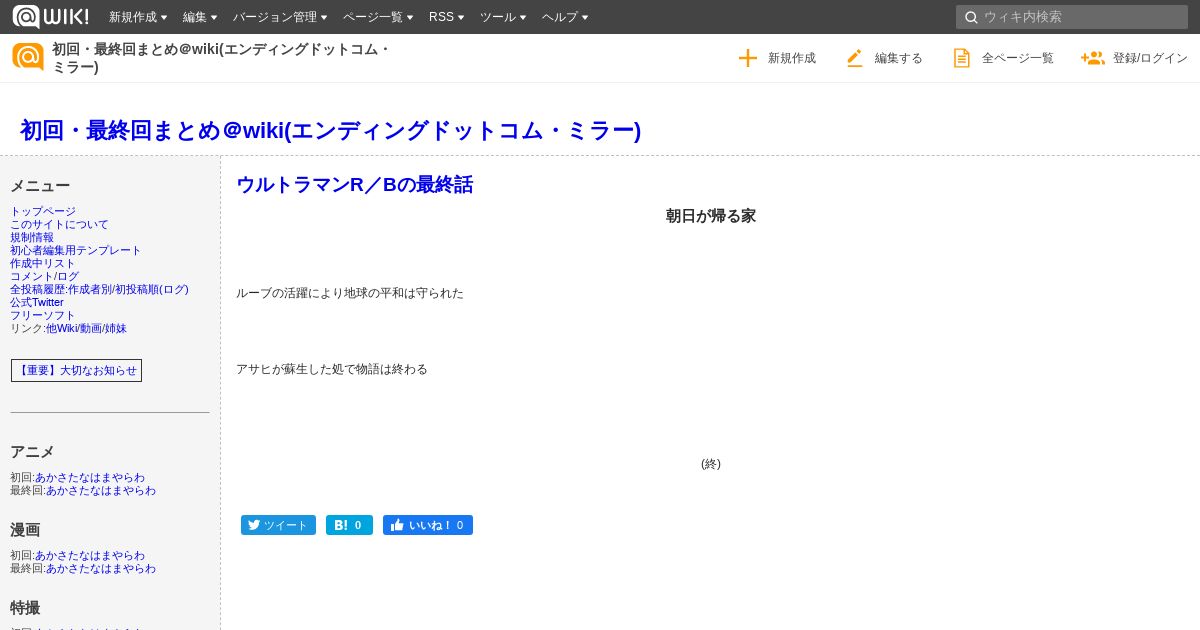The image size is (1200, 630).
Task: Click text ループの活躍により地球の平和は守られた
Action: click(350, 293)
